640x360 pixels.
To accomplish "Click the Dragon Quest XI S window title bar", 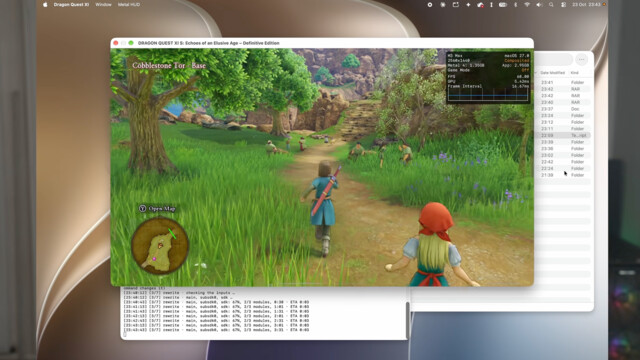I will (x=322, y=43).
